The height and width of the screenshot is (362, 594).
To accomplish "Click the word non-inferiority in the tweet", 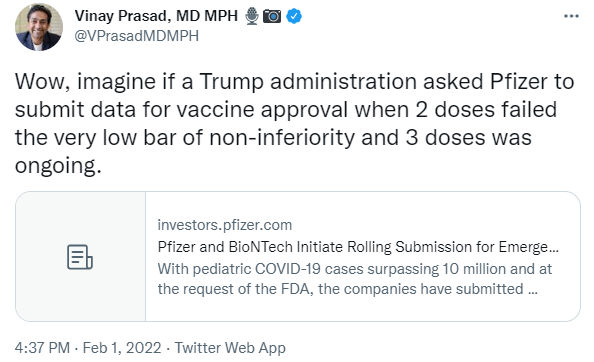I will pos(282,137).
